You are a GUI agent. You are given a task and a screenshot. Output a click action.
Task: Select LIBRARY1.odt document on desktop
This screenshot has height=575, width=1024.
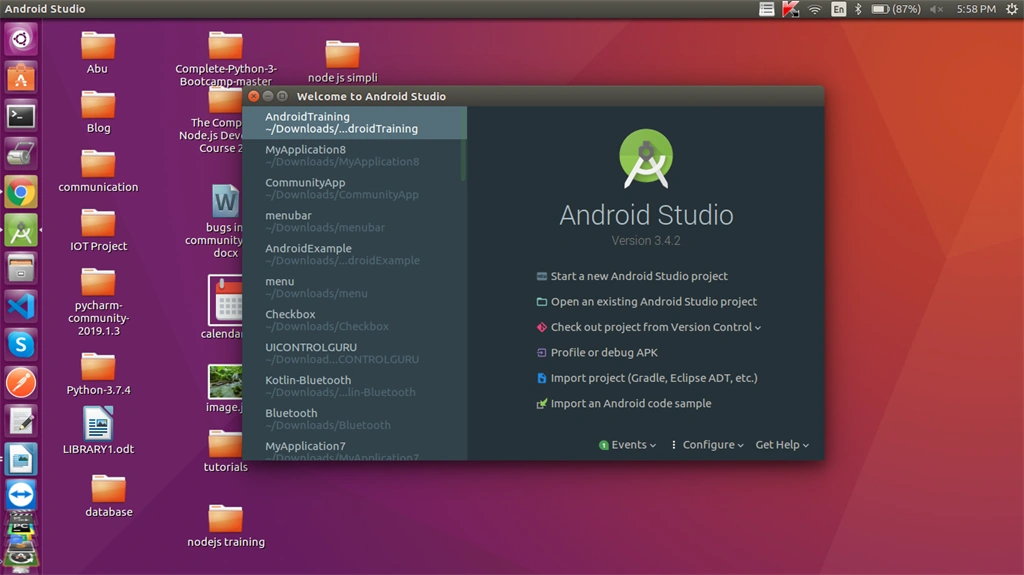click(x=98, y=431)
